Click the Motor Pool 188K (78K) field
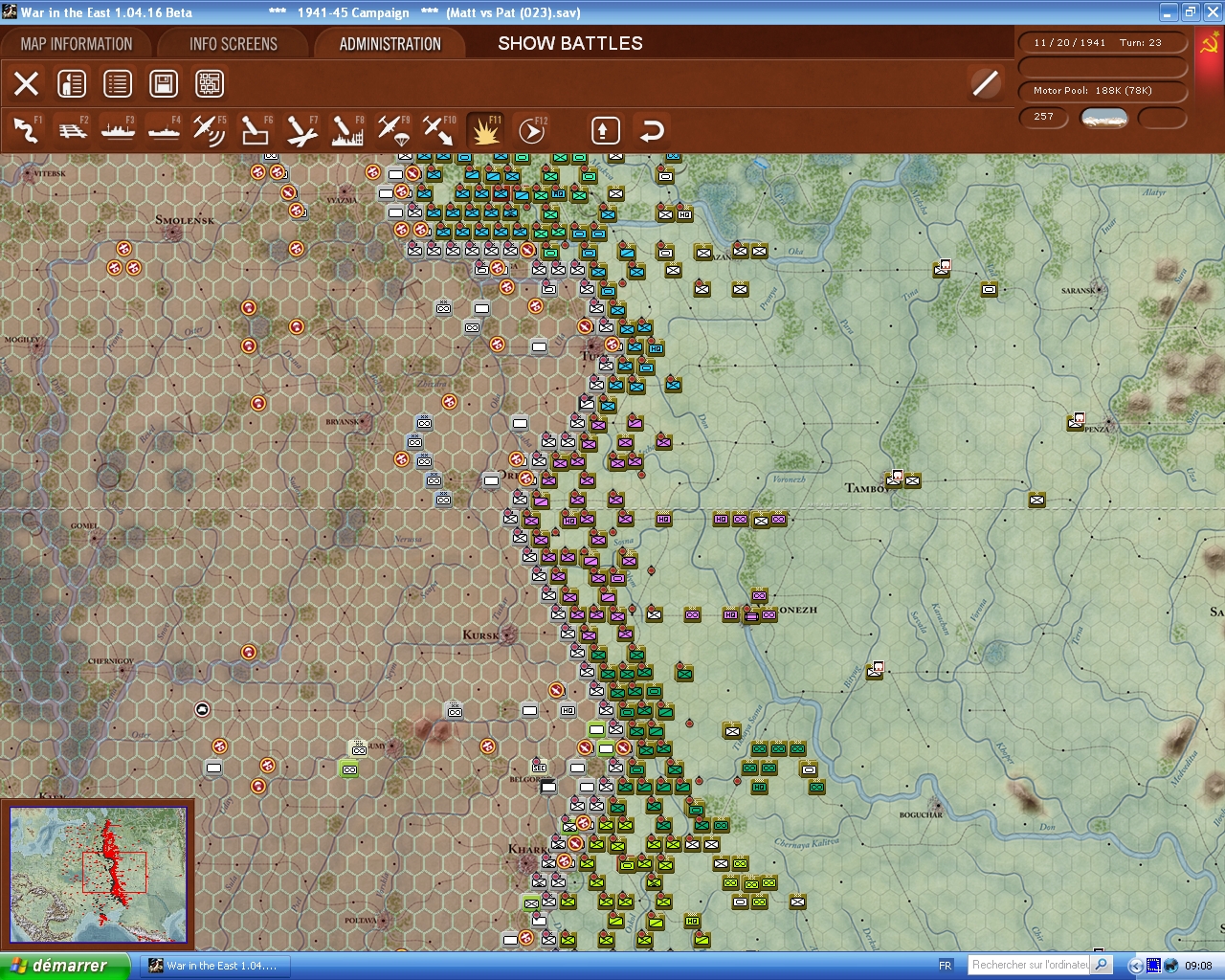This screenshot has width=1225, height=980. tap(1102, 91)
